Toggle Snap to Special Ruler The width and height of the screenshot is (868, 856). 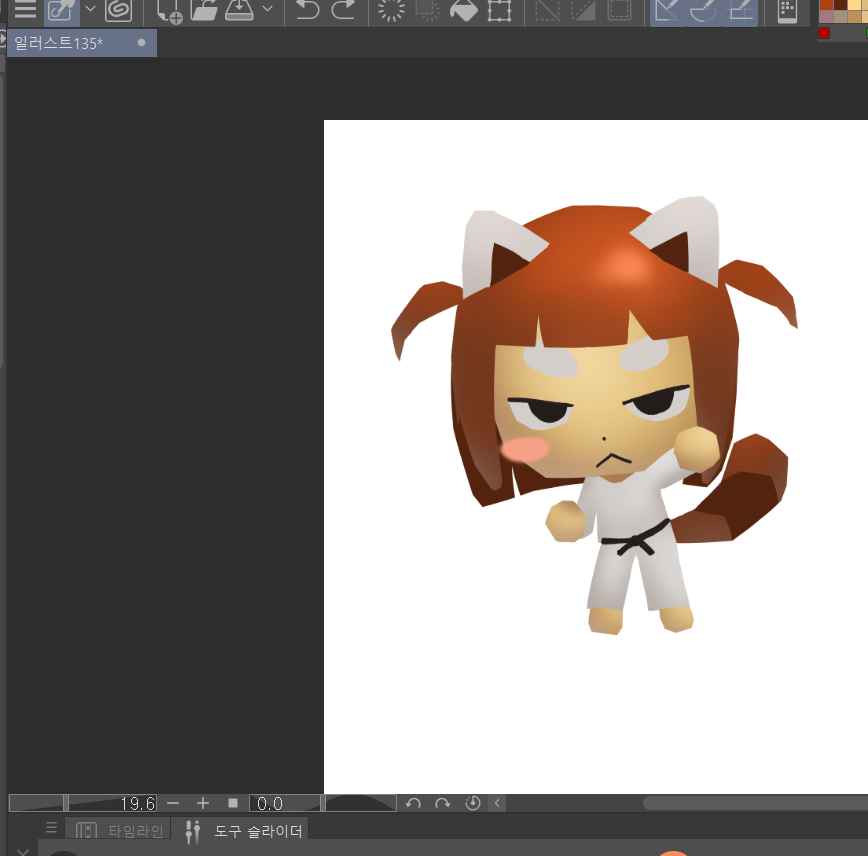[x=703, y=11]
